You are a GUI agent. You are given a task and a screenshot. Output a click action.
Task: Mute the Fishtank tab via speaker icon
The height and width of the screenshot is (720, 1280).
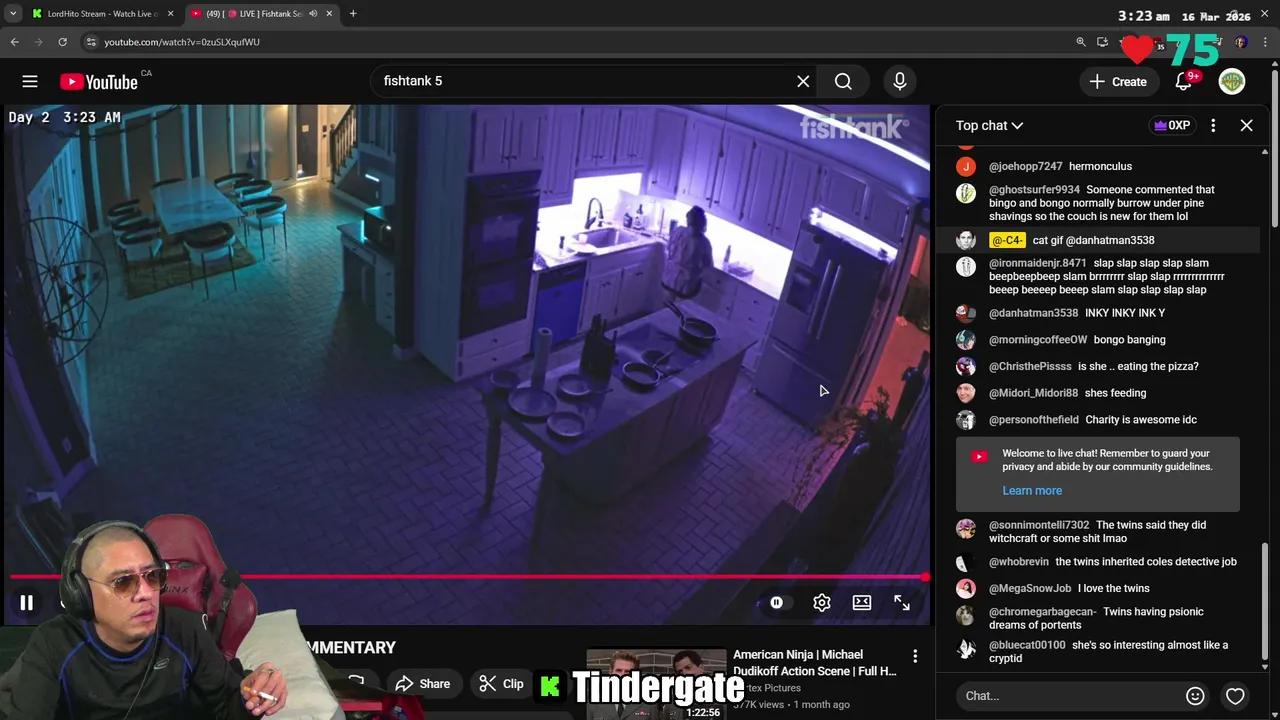[x=313, y=14]
